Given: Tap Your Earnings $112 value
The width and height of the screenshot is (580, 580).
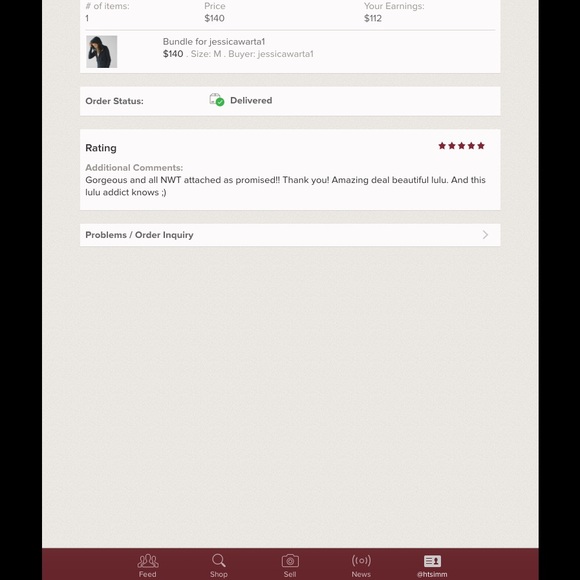Looking at the screenshot, I should (x=372, y=18).
